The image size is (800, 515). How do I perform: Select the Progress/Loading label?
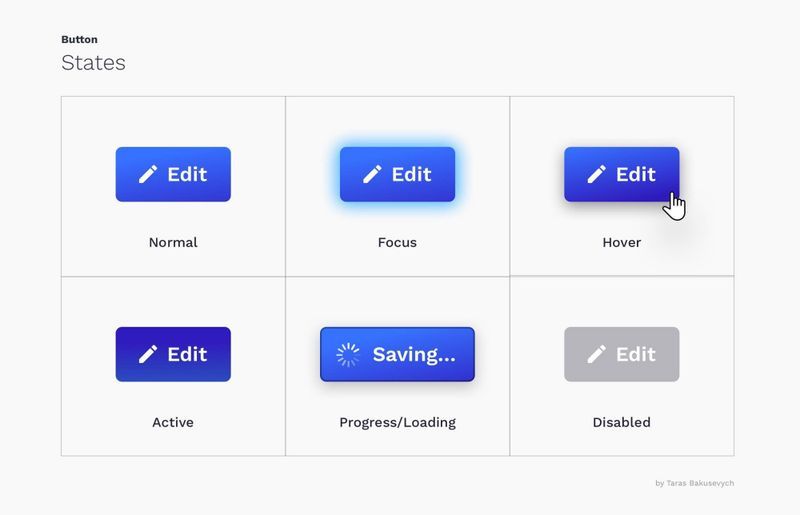point(397,423)
